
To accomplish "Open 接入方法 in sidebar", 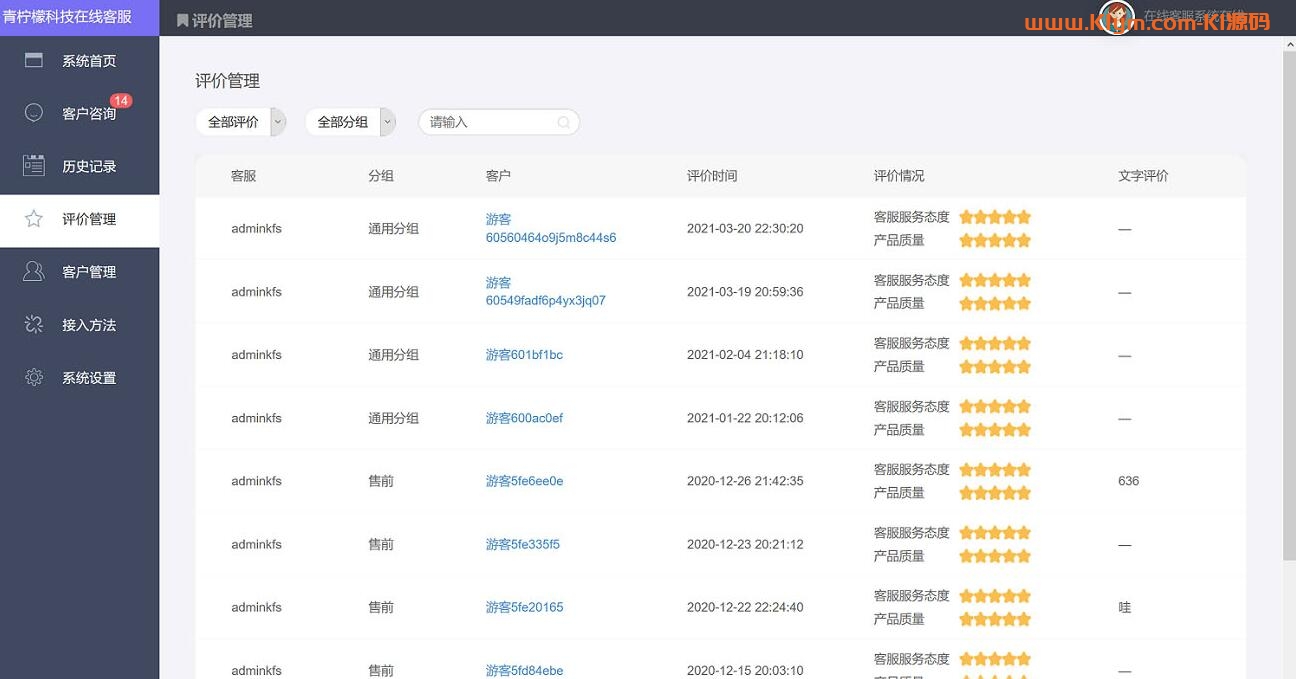I will pyautogui.click(x=79, y=325).
